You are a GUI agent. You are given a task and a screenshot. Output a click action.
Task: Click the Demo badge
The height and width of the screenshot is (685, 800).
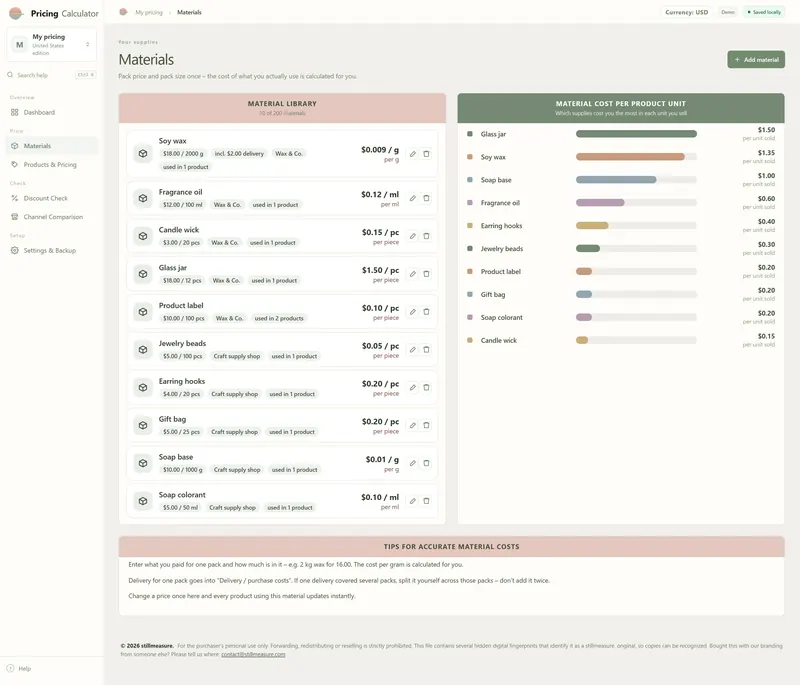click(x=728, y=12)
